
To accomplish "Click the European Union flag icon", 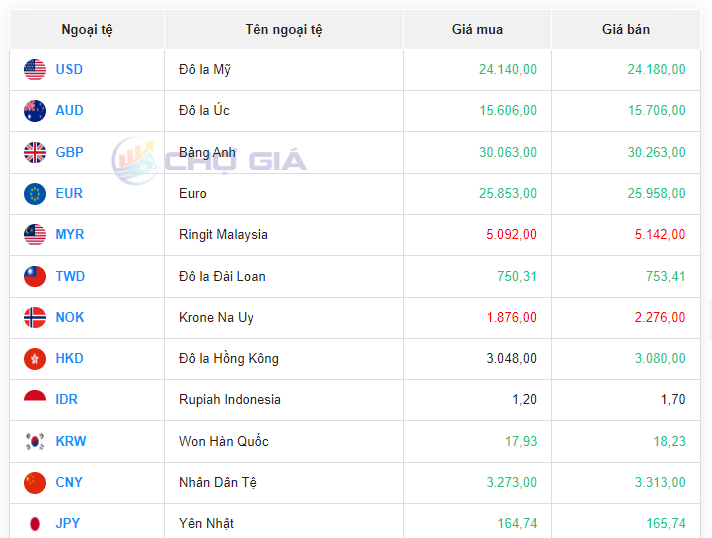I will pyautogui.click(x=35, y=194).
